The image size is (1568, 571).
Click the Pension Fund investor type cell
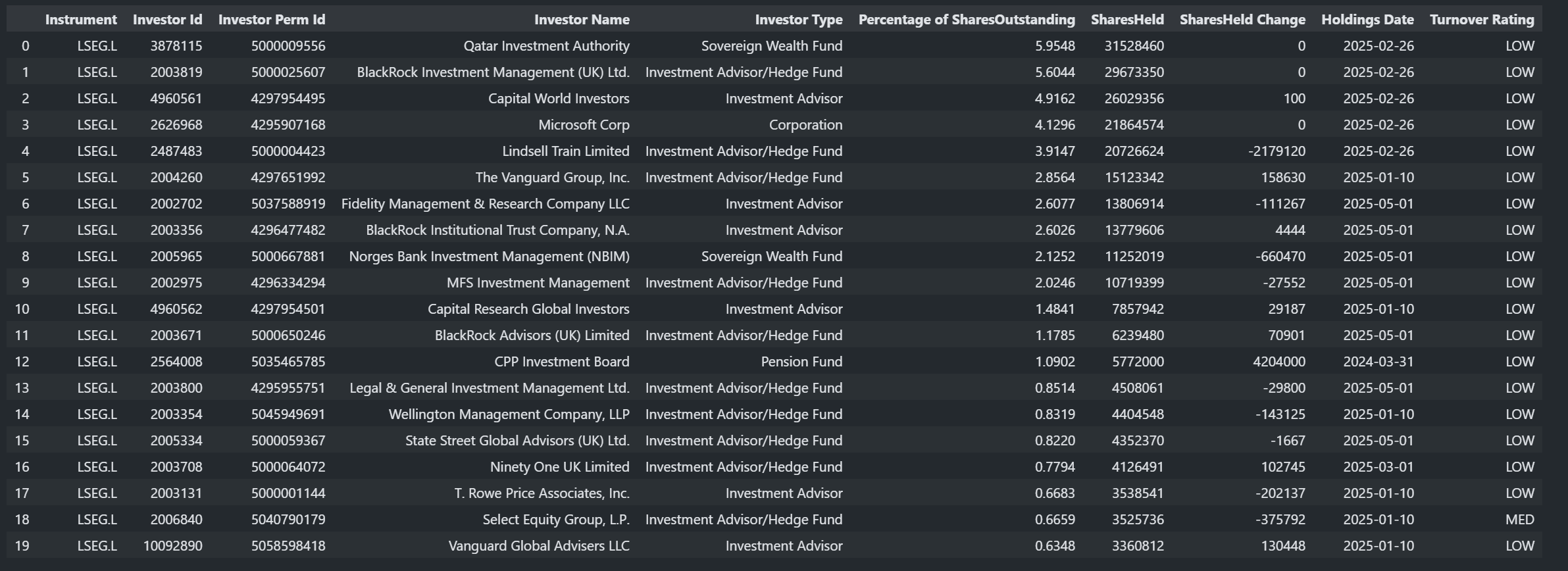(x=801, y=362)
